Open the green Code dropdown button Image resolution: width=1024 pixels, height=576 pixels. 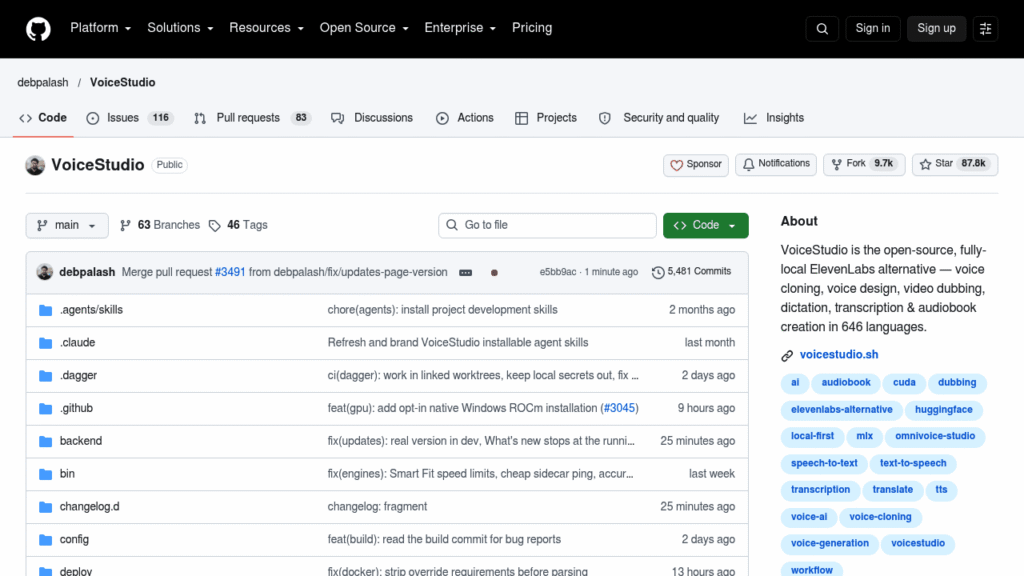(705, 225)
